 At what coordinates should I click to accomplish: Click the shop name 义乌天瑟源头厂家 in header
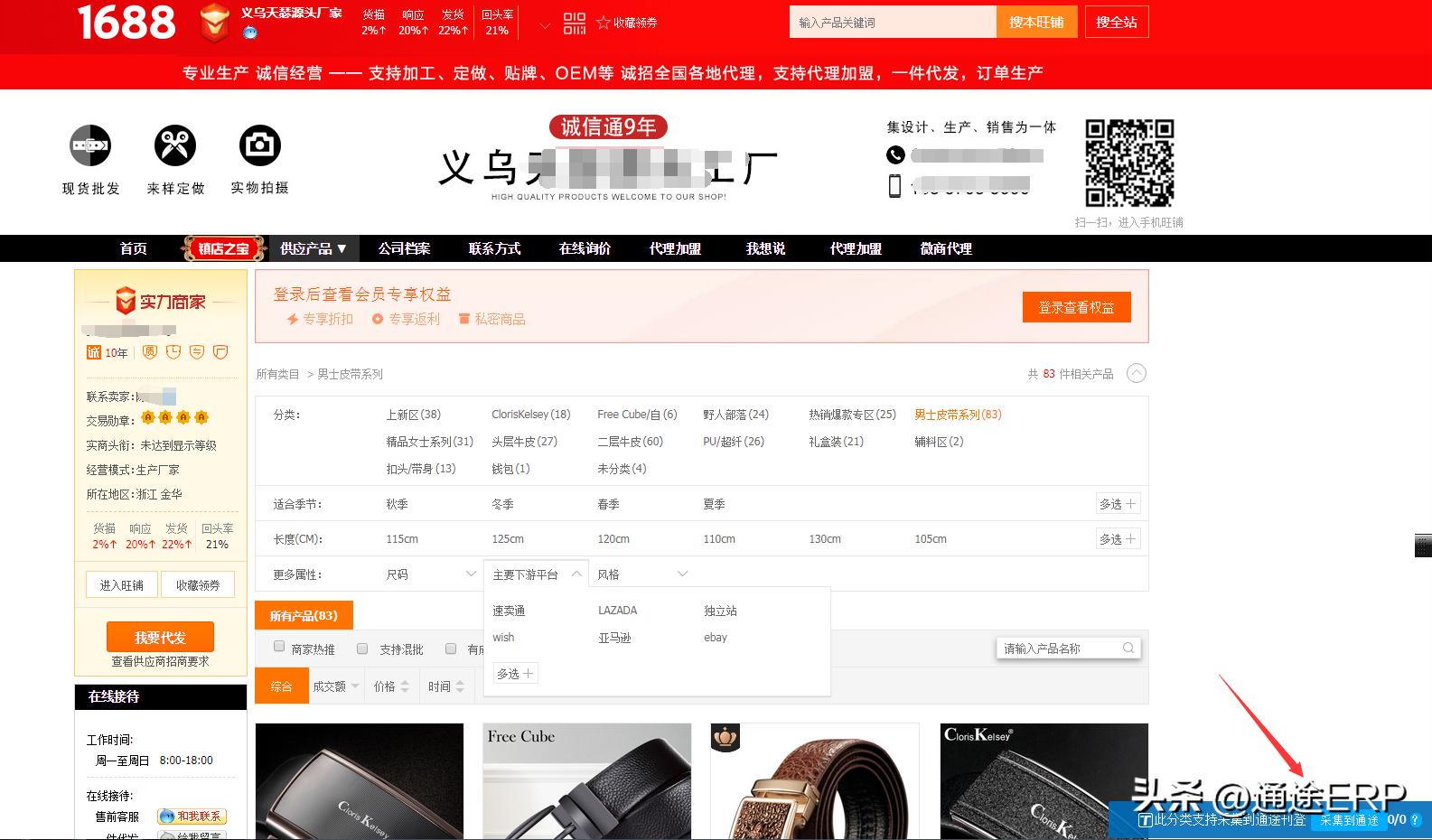pos(291,14)
